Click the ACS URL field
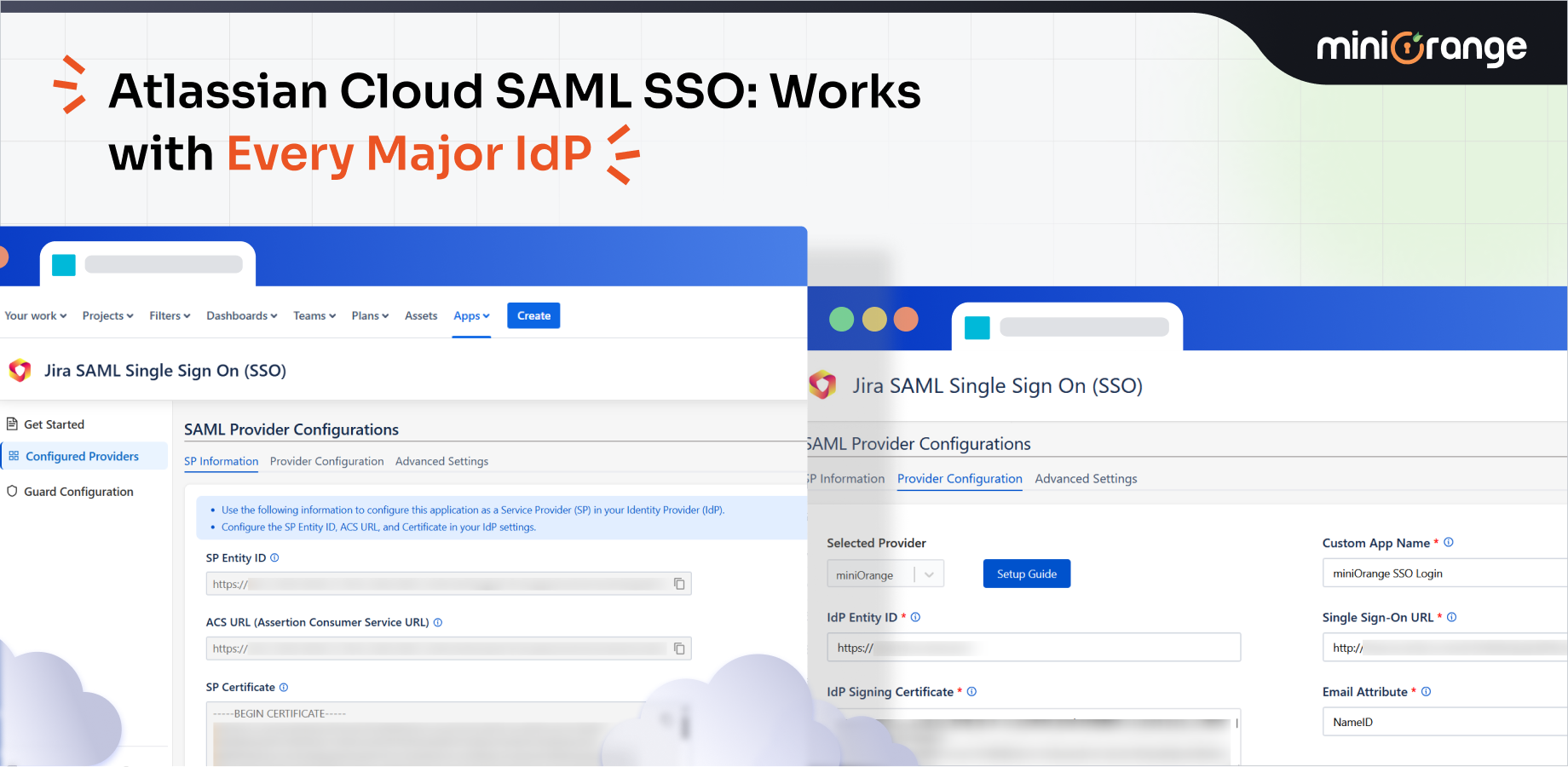This screenshot has height=767, width=1568. click(x=448, y=649)
